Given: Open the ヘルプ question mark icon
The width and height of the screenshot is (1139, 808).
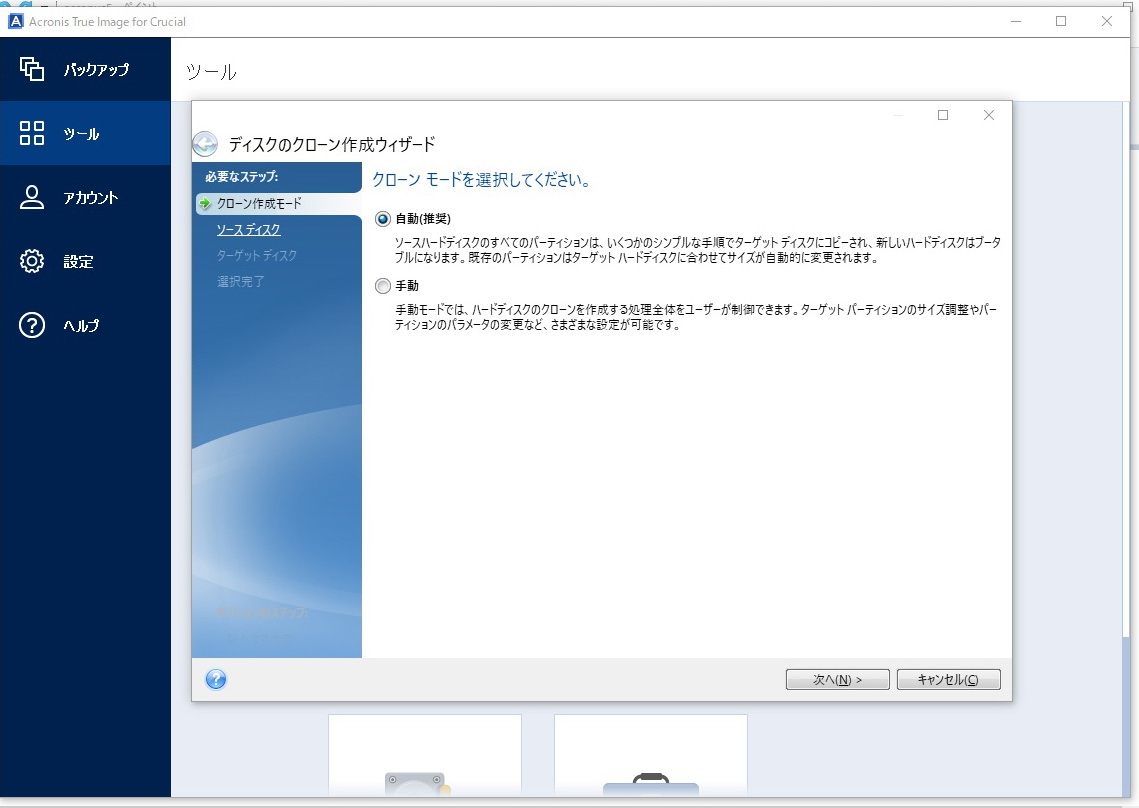Looking at the screenshot, I should pyautogui.click(x=31, y=325).
